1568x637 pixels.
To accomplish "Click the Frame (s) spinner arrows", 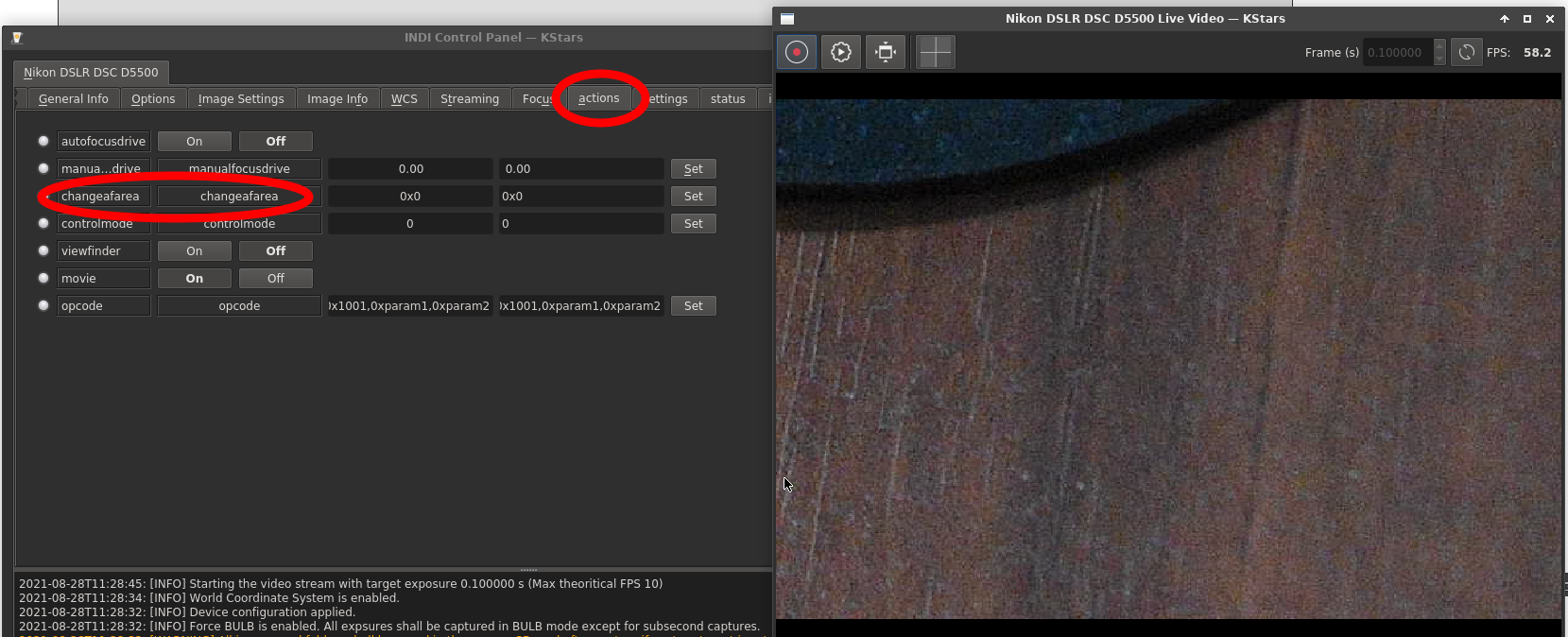I will tap(1439, 53).
